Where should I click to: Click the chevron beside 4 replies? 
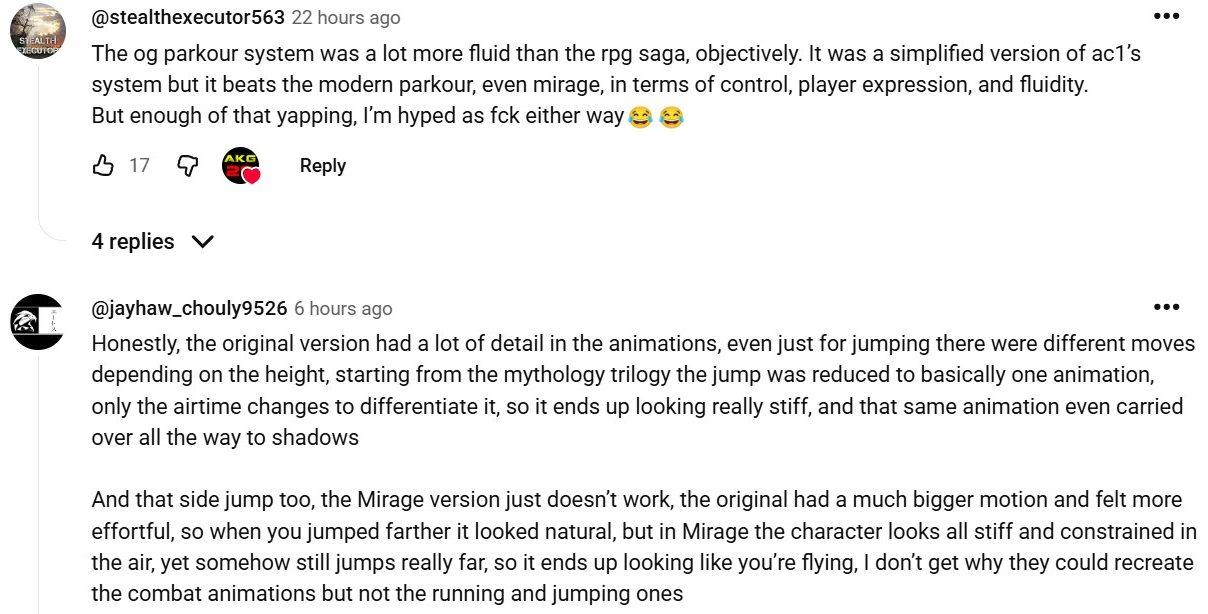tap(202, 242)
